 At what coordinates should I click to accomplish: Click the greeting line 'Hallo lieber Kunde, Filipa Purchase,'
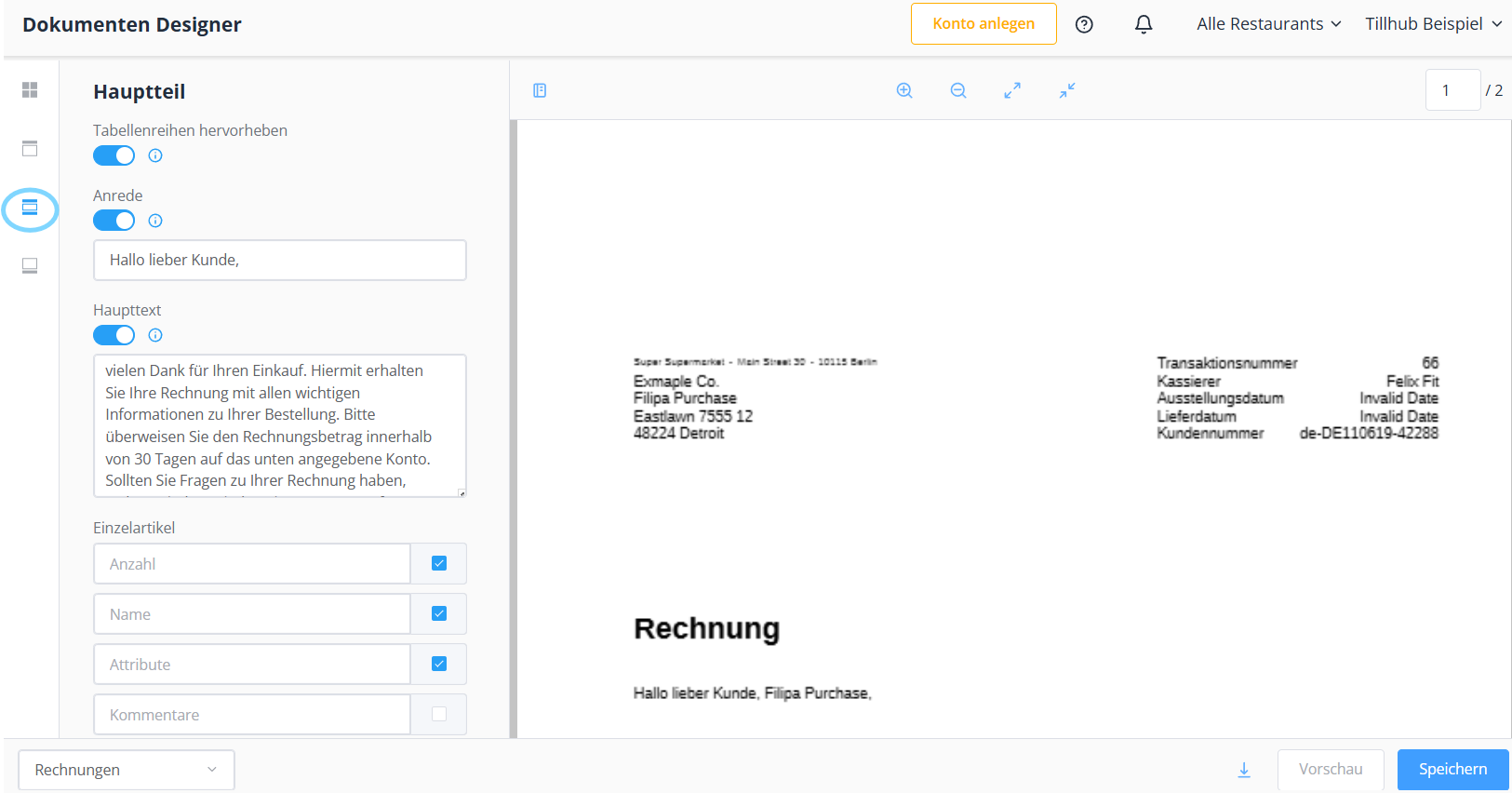point(753,693)
